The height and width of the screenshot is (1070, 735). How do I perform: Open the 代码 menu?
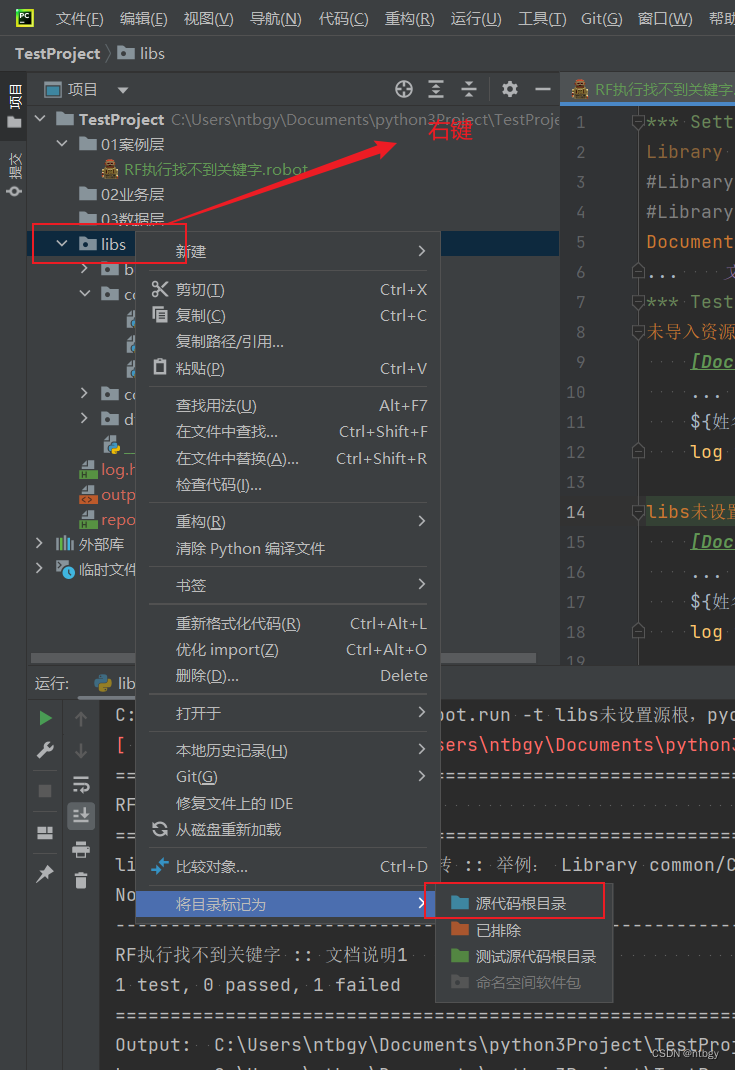tap(343, 18)
